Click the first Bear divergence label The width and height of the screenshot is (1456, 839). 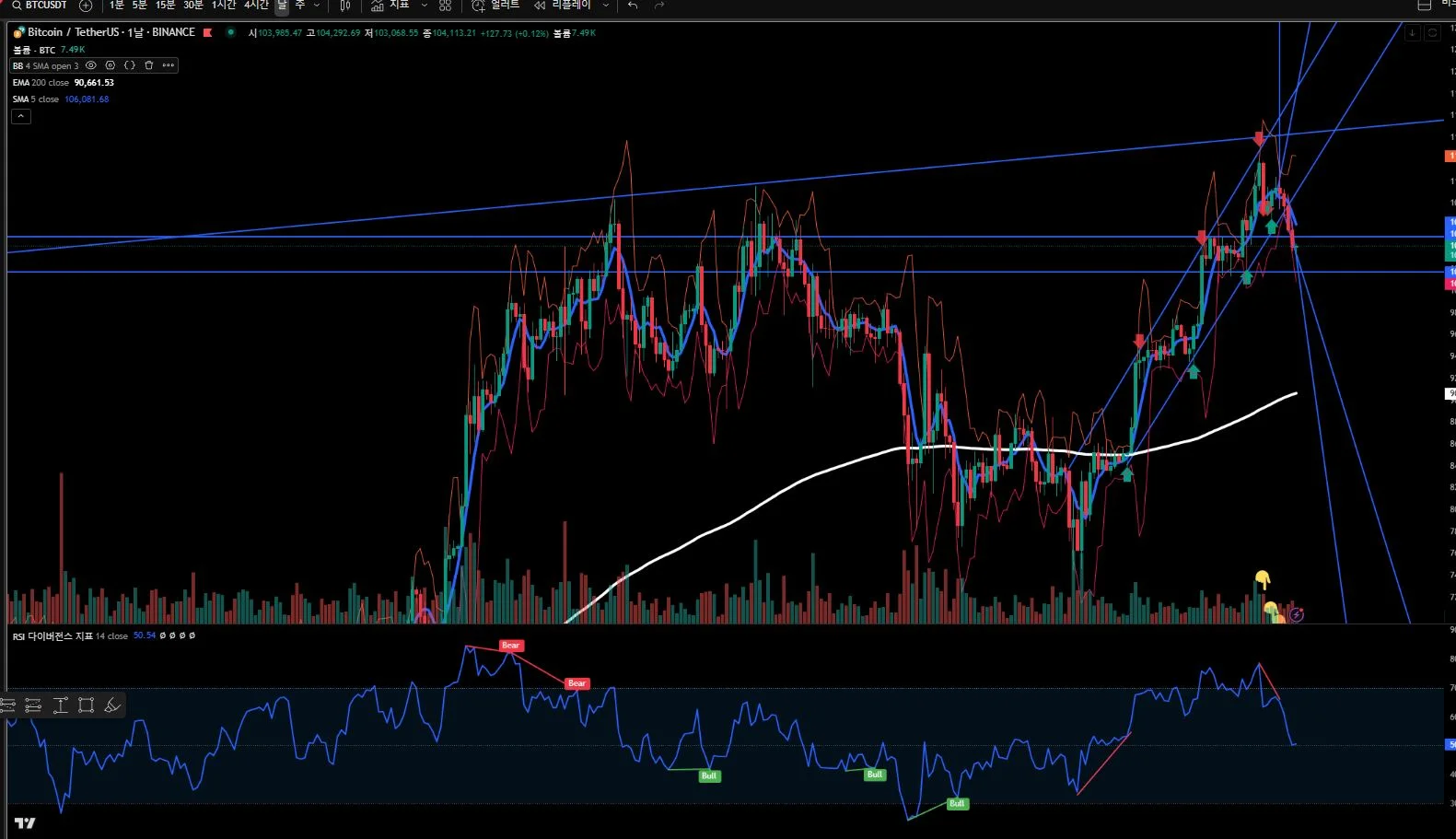point(510,646)
